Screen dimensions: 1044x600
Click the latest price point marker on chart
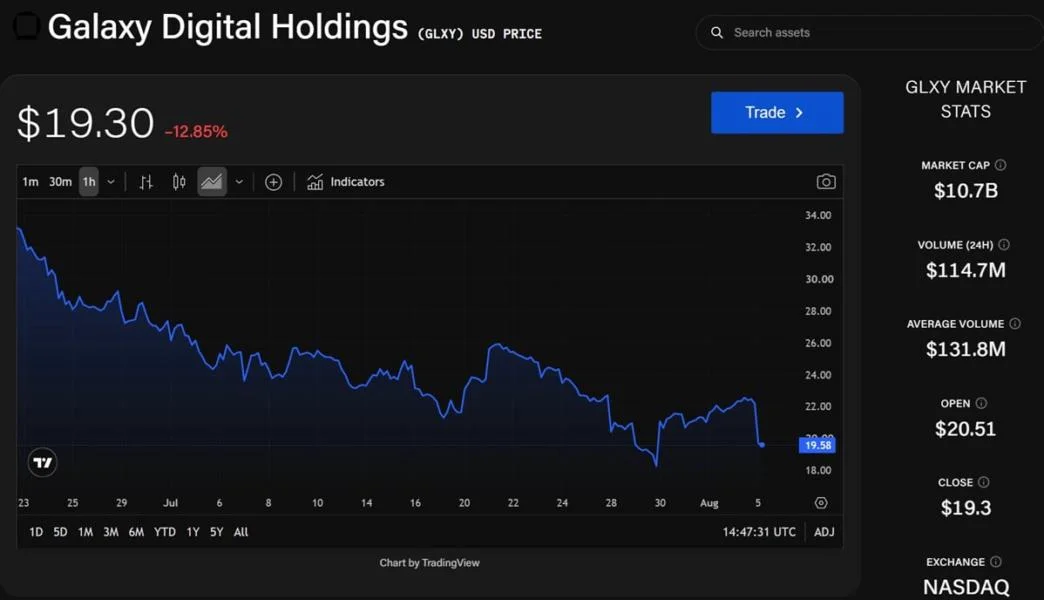[x=762, y=444]
